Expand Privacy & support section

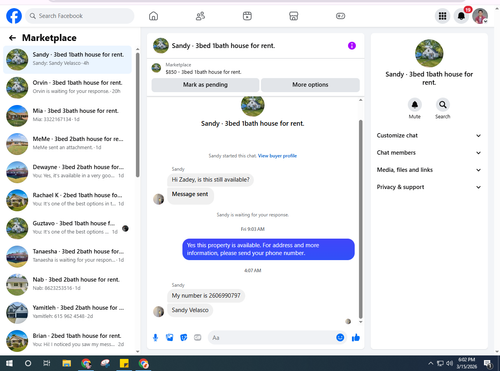pos(429,187)
